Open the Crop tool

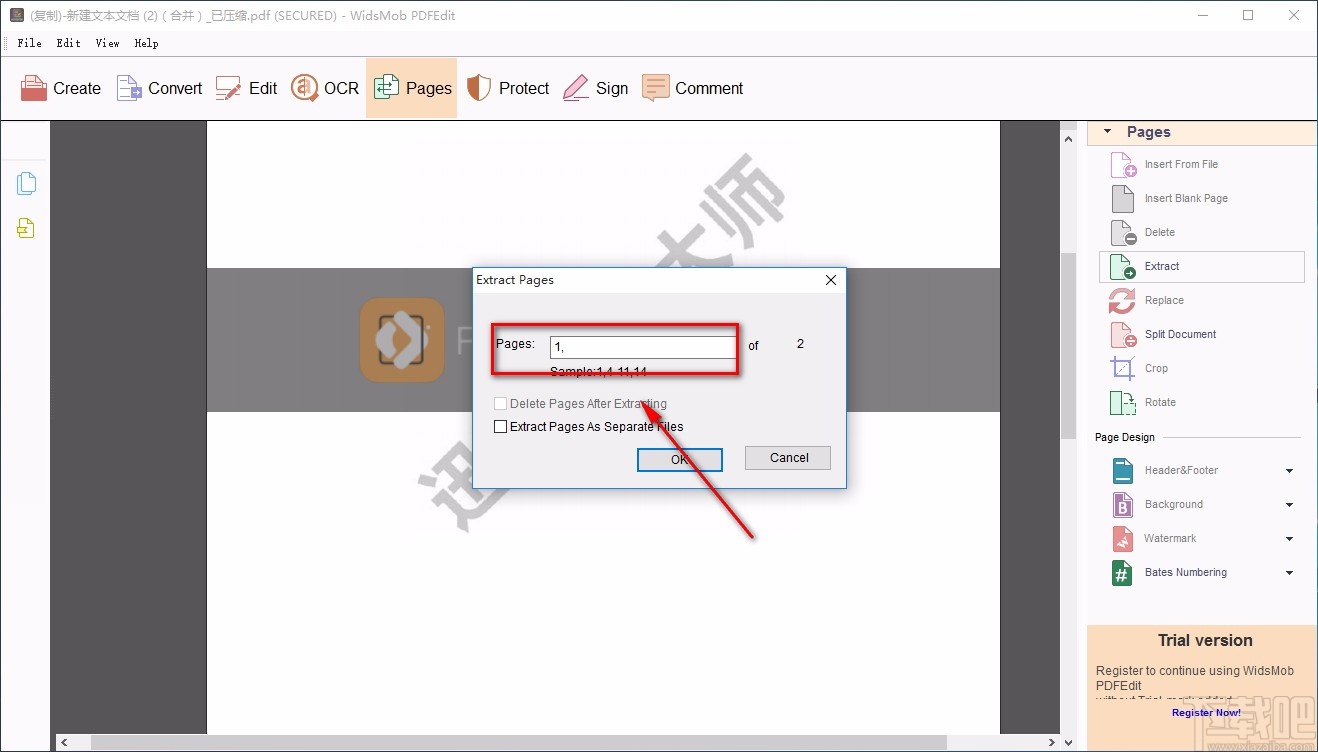click(1155, 368)
